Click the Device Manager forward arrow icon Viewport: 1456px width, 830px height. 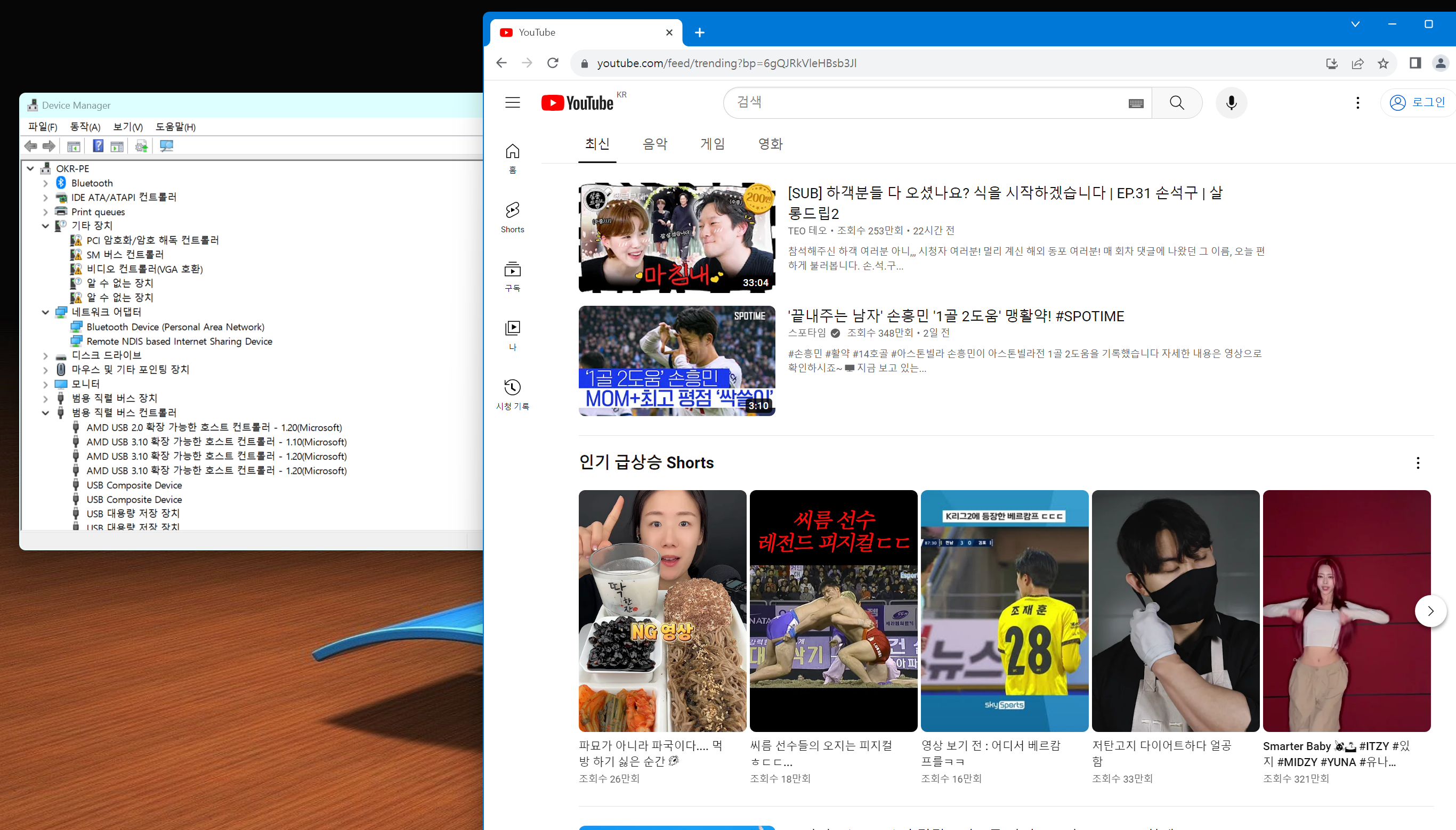(x=49, y=147)
